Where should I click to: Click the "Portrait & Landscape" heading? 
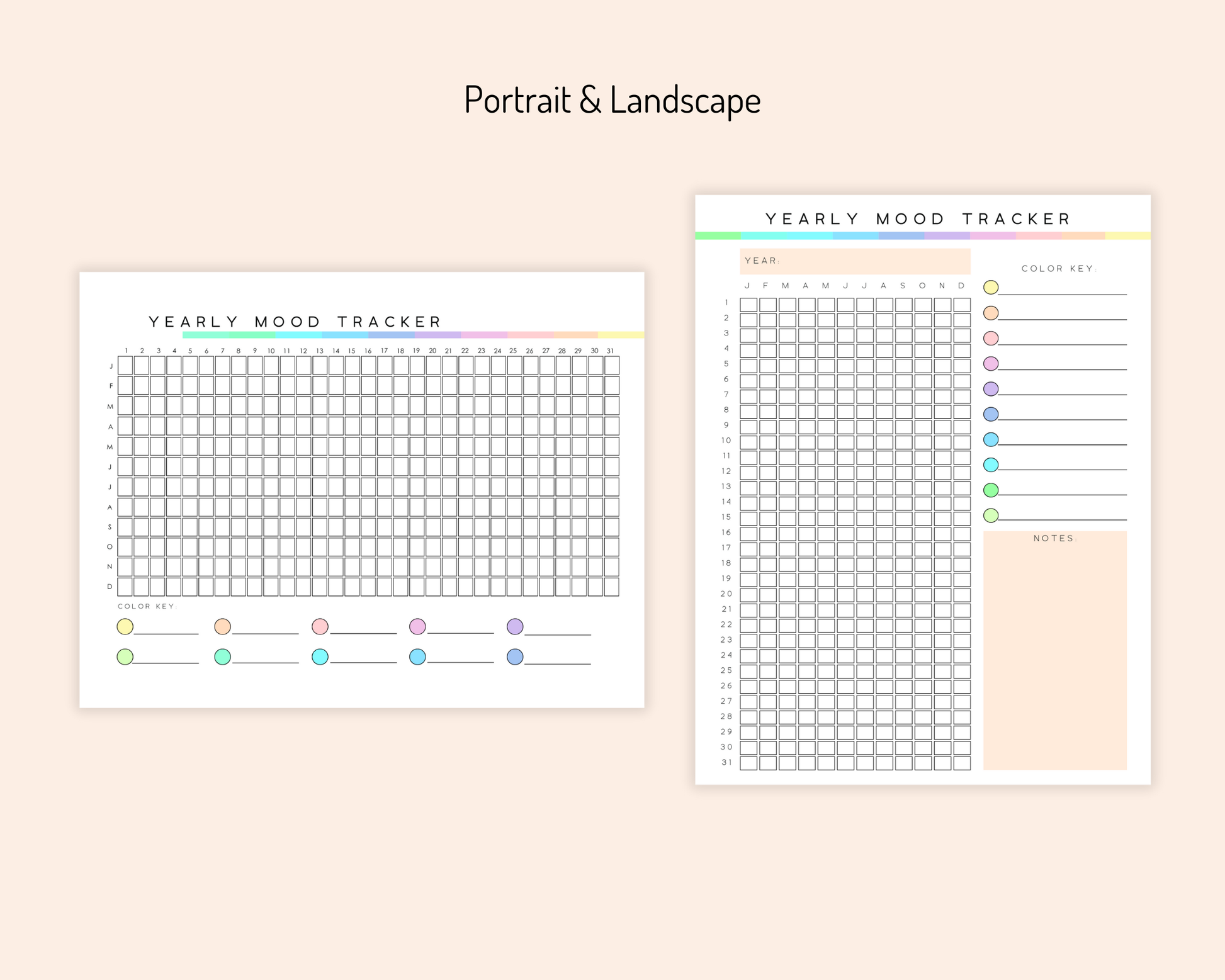coord(612,99)
